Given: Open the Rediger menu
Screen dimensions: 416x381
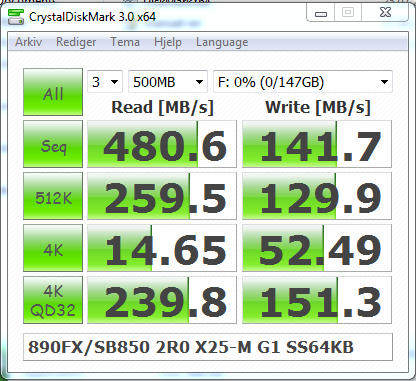Looking at the screenshot, I should point(76,42).
